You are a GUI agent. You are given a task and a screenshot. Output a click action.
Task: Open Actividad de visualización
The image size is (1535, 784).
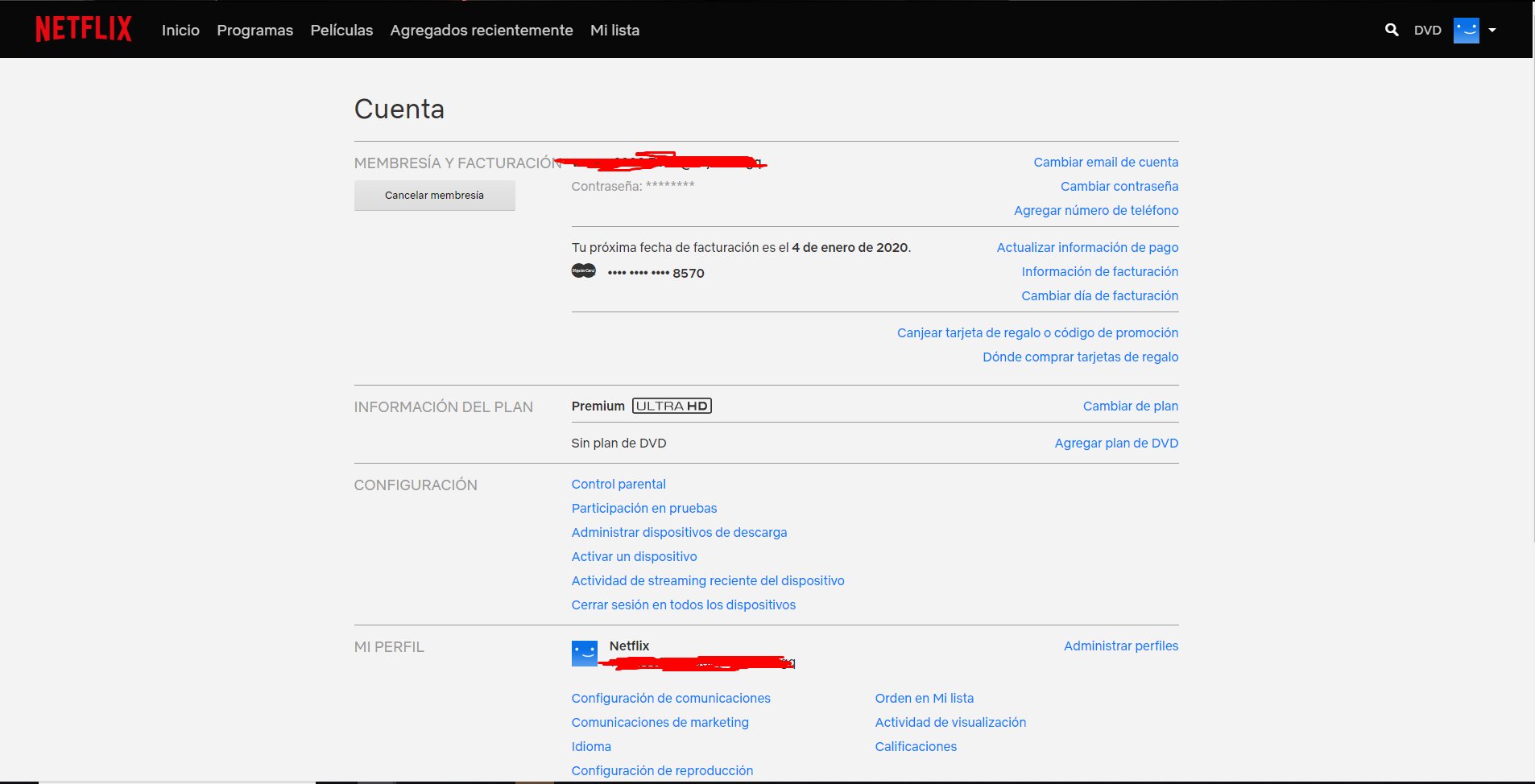[x=951, y=722]
